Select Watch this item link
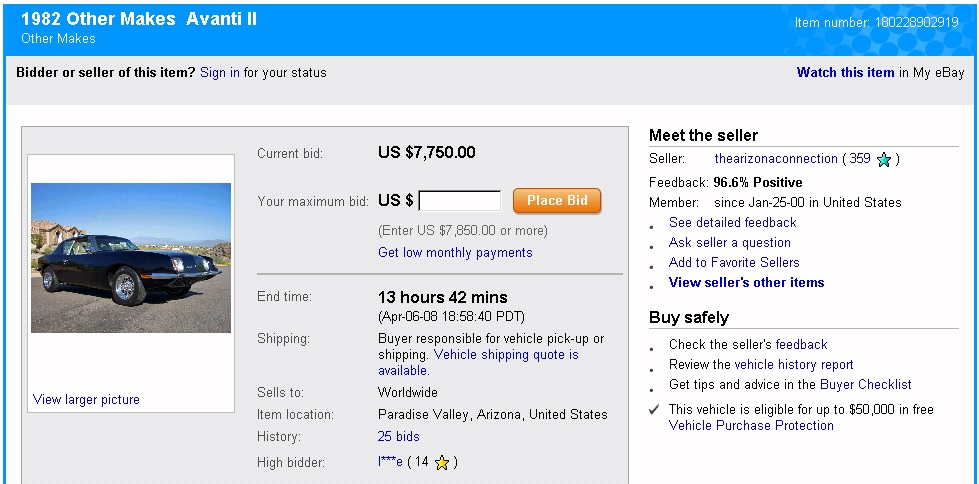 845,73
